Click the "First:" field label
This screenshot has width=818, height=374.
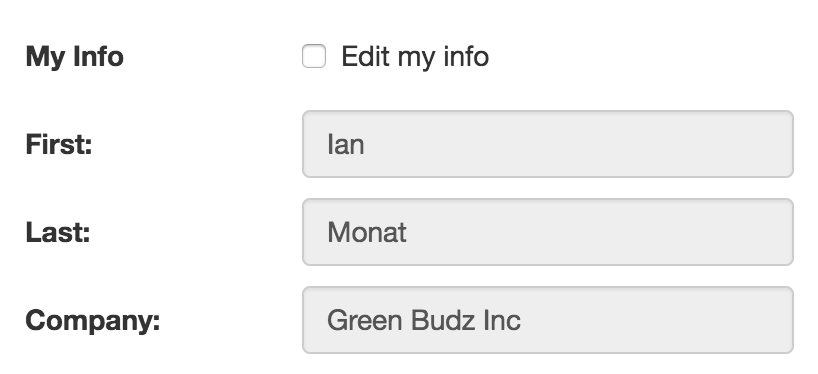click(x=59, y=144)
